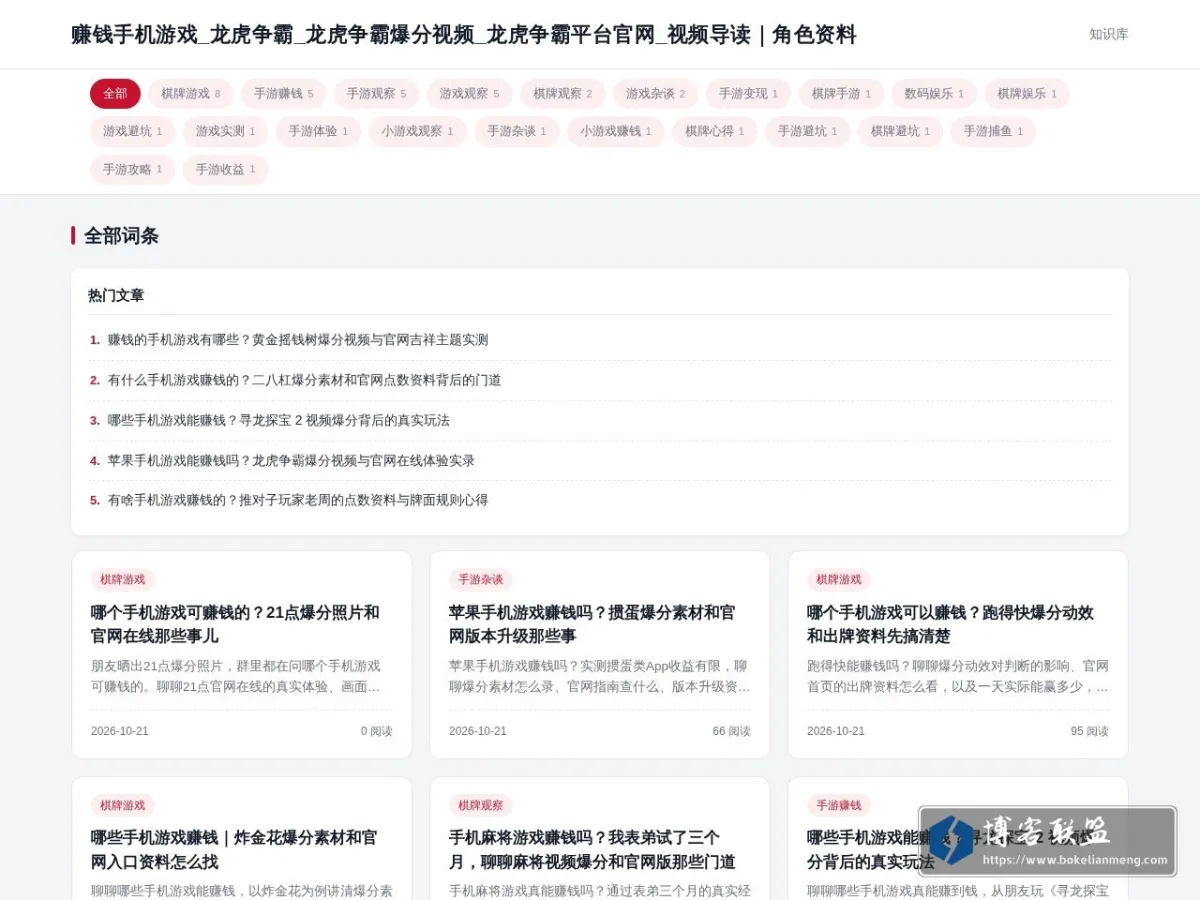1200x900 pixels.
Task: Open the 知识库 link in header
Action: (x=1108, y=34)
